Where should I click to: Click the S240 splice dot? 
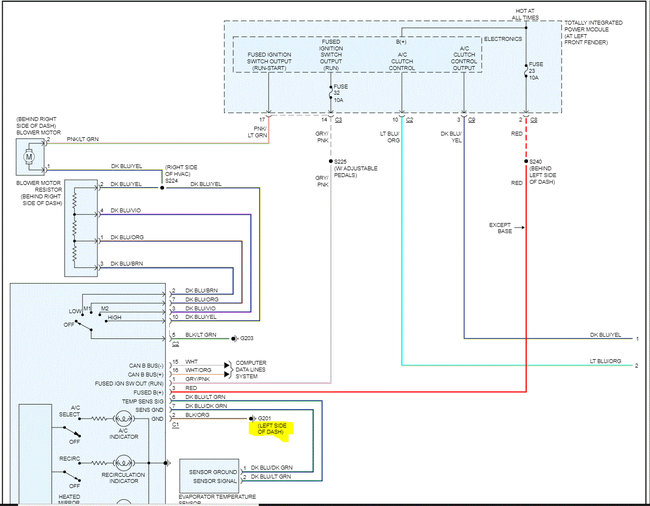526,161
